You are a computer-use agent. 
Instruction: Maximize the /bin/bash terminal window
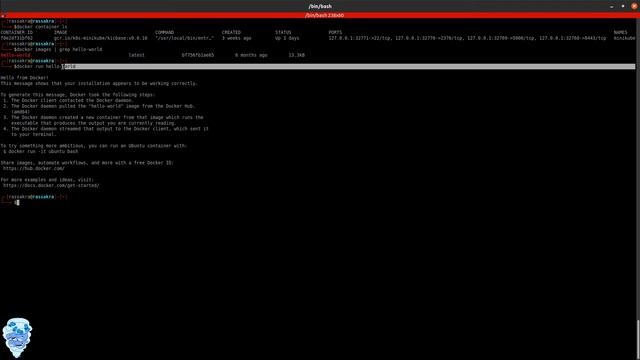point(623,6)
